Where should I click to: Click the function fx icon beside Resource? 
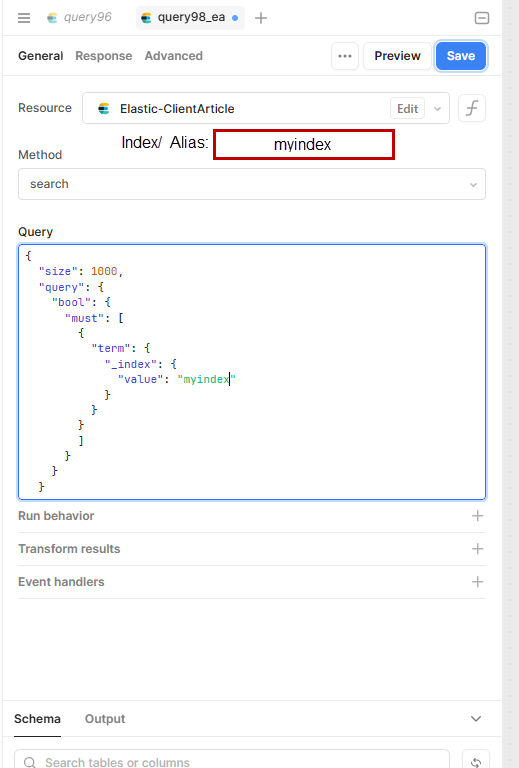tap(472, 108)
